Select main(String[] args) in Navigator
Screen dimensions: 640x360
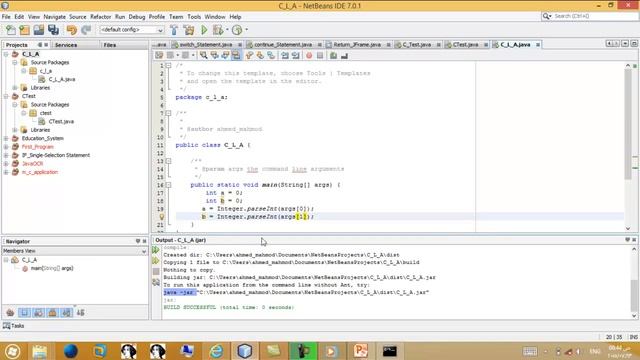pos(52,268)
